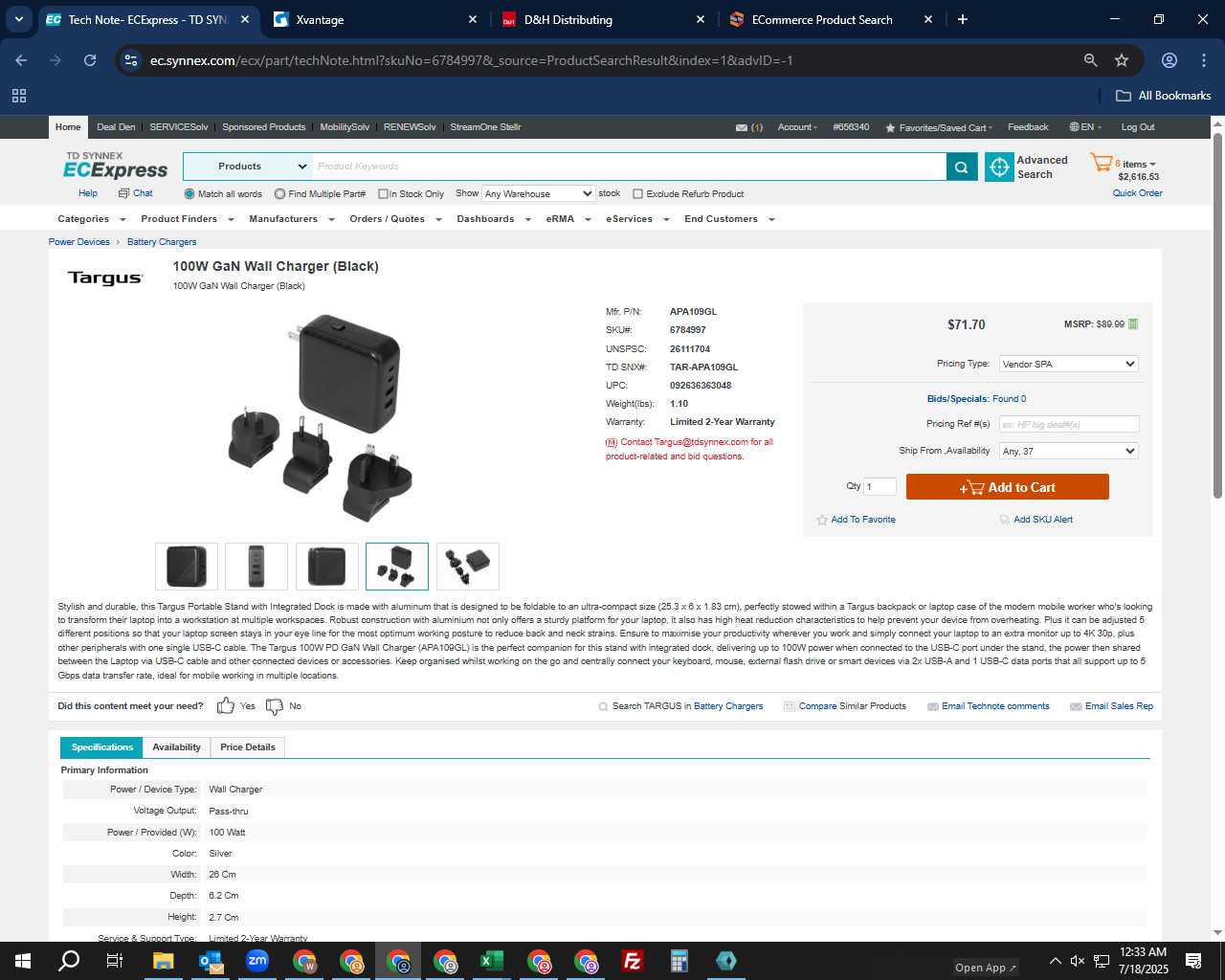Click the Chrome zoom magnifier icon in address bar

pyautogui.click(x=1090, y=60)
